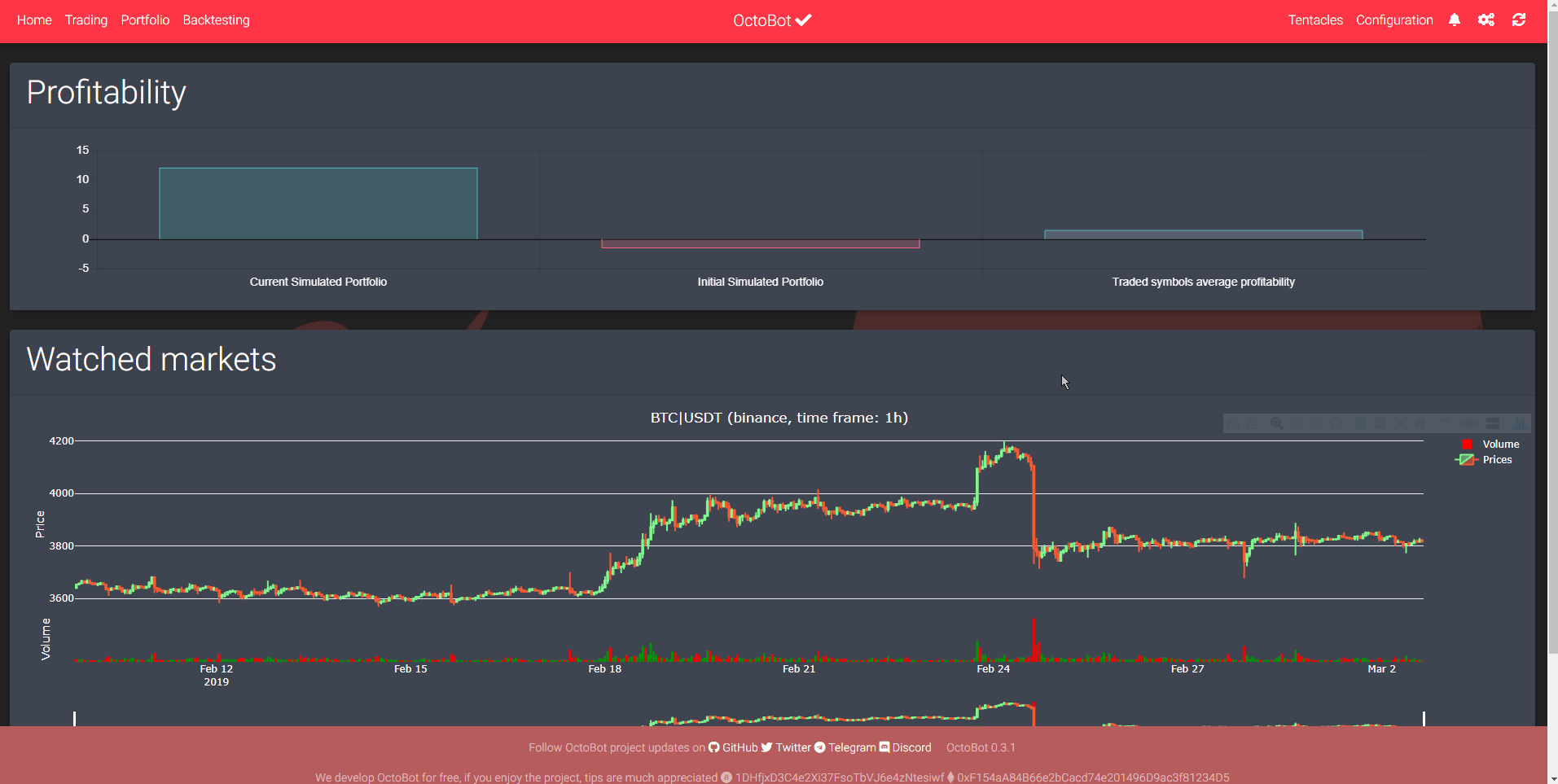Click the zoom-out minus icon in modebar
Viewport: 1558px width, 784px height.
point(1380,423)
